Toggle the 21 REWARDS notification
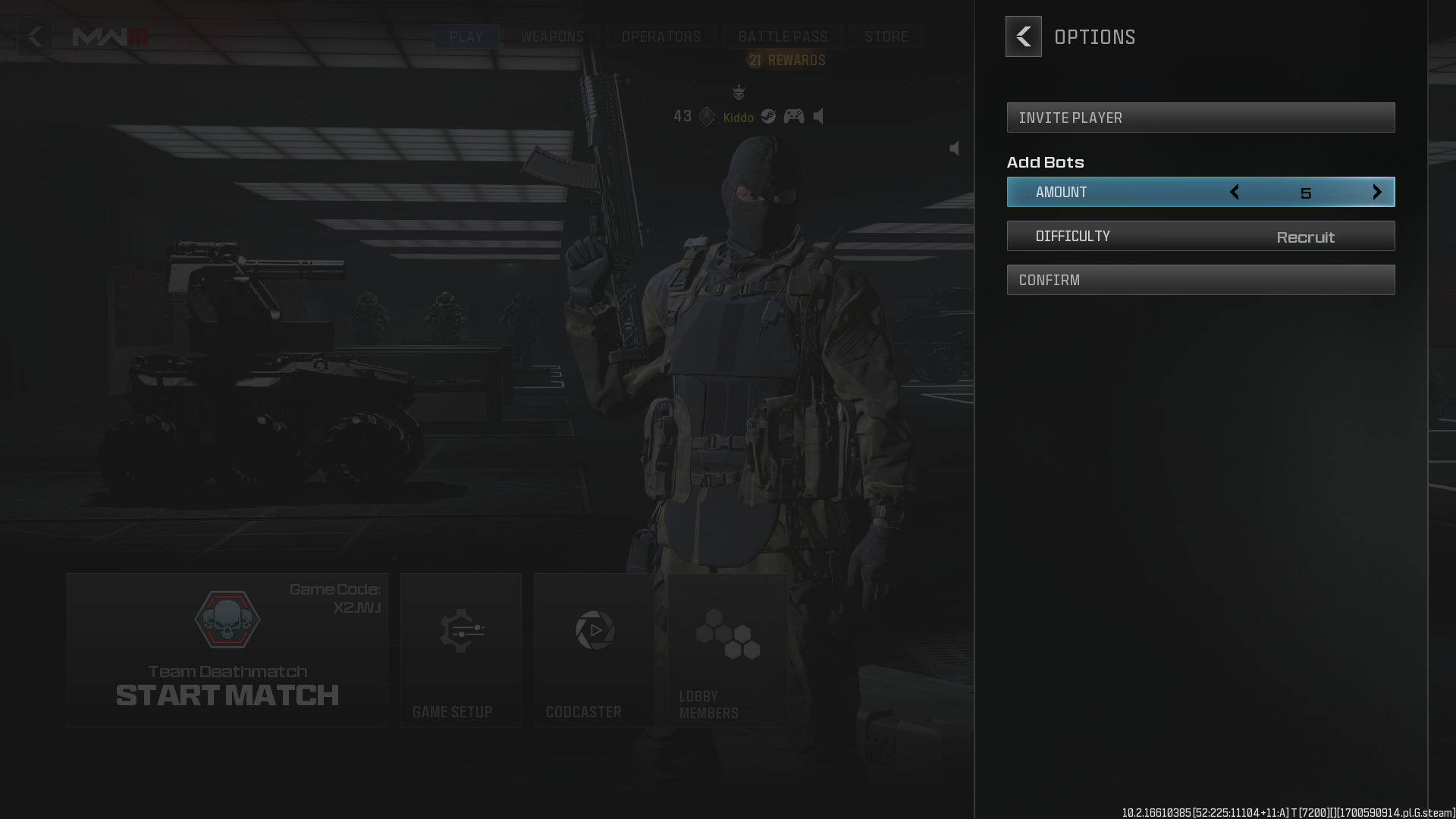The height and width of the screenshot is (819, 1456). [786, 59]
